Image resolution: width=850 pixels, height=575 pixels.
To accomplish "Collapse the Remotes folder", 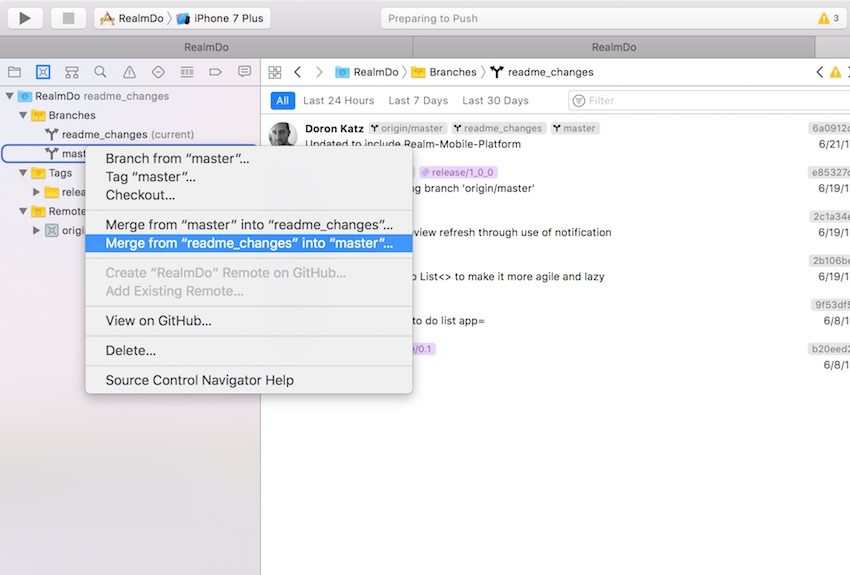I will [23, 211].
